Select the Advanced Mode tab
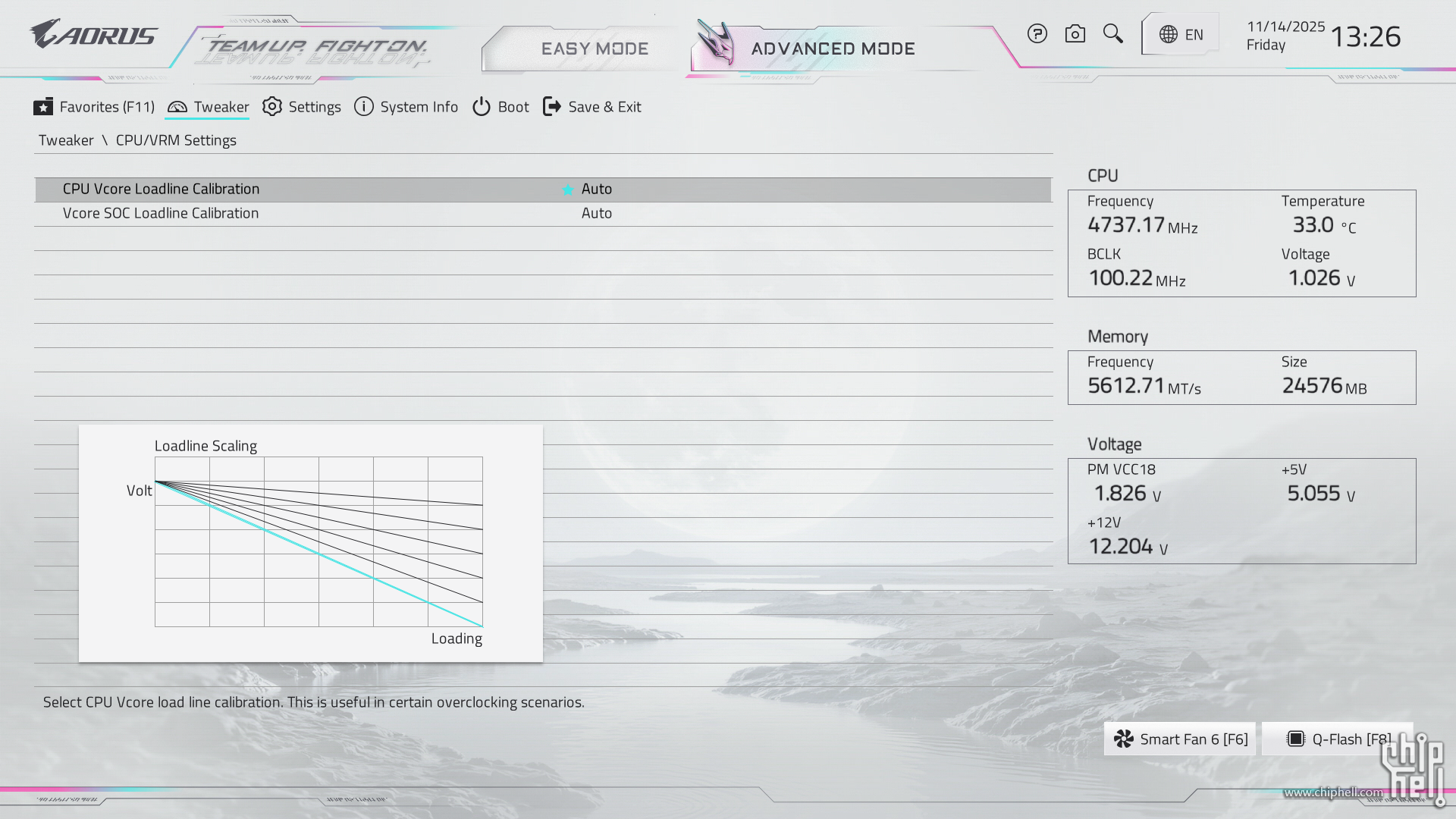This screenshot has width=1456, height=819. [833, 49]
